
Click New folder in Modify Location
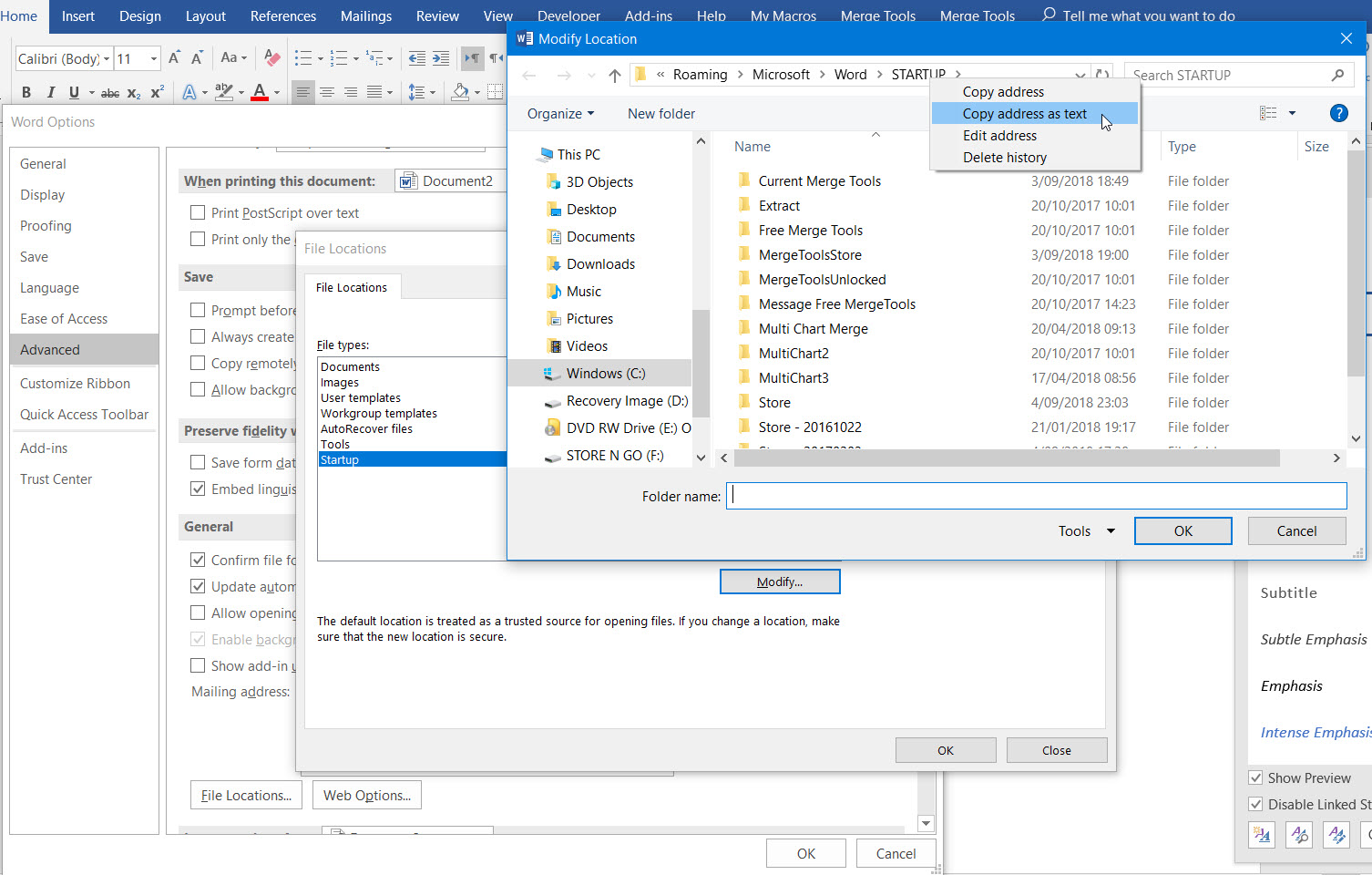tap(661, 113)
